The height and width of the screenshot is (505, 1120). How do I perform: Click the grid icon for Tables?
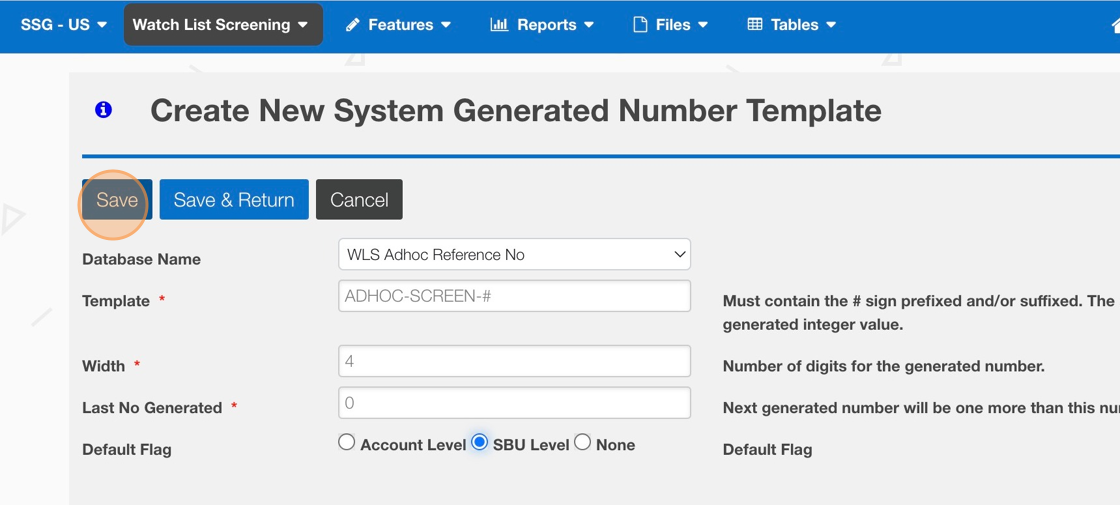[x=755, y=25]
